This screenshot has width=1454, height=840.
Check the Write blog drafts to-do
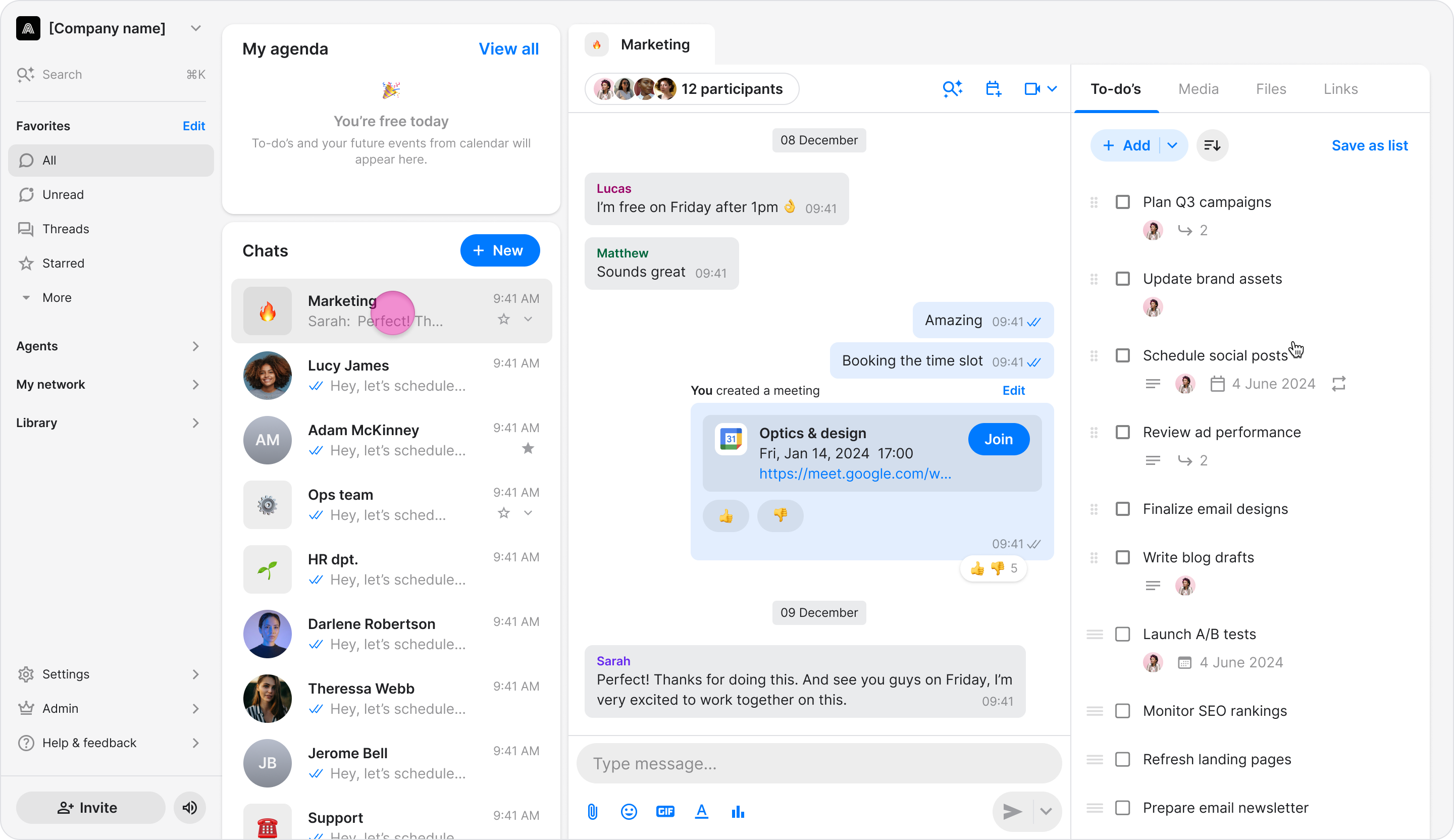(1123, 557)
